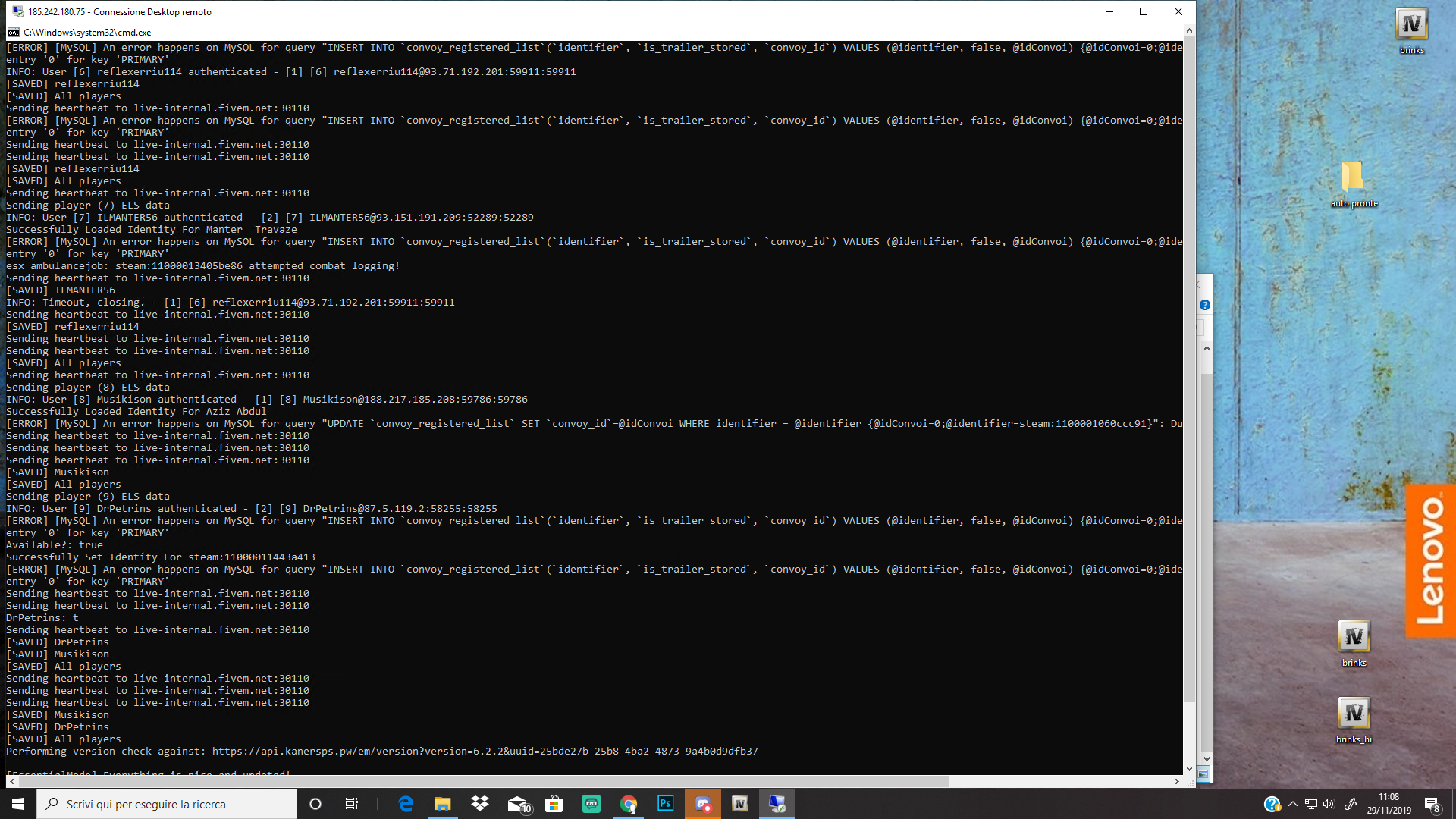
Task: Open File Explorer from the taskbar
Action: point(443,804)
